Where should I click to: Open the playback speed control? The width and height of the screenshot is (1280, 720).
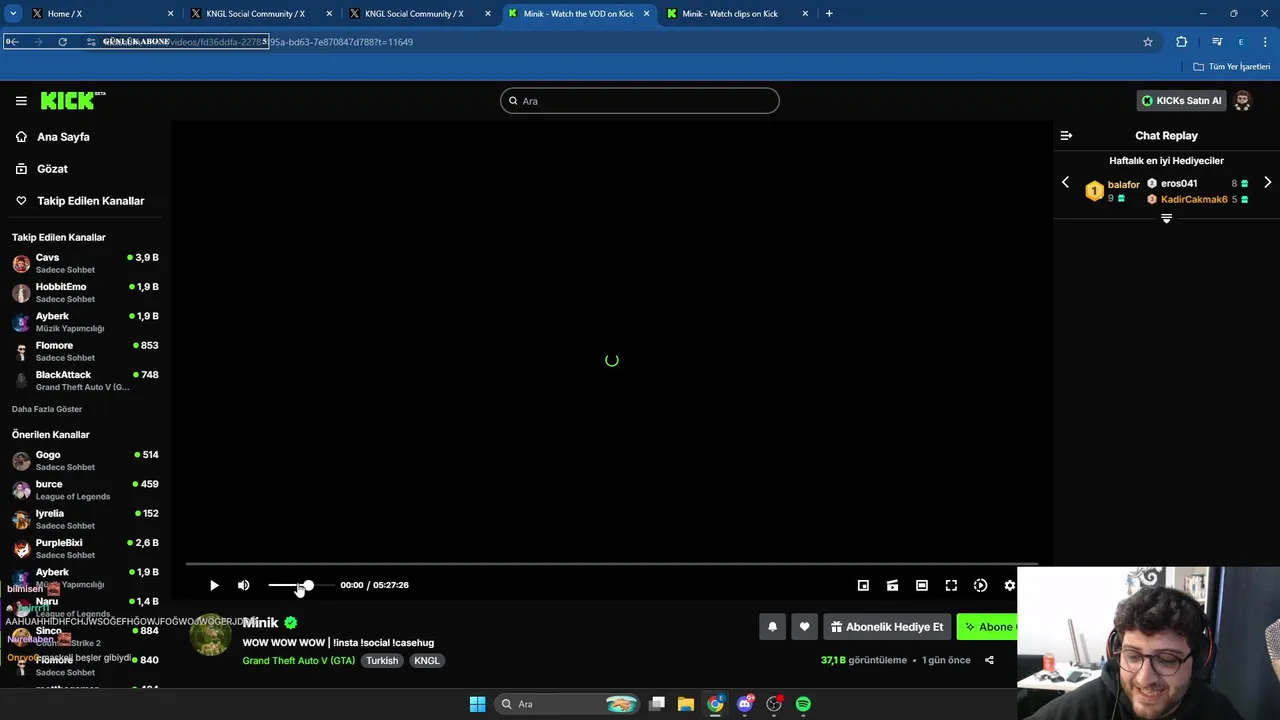pyautogui.click(x=980, y=585)
